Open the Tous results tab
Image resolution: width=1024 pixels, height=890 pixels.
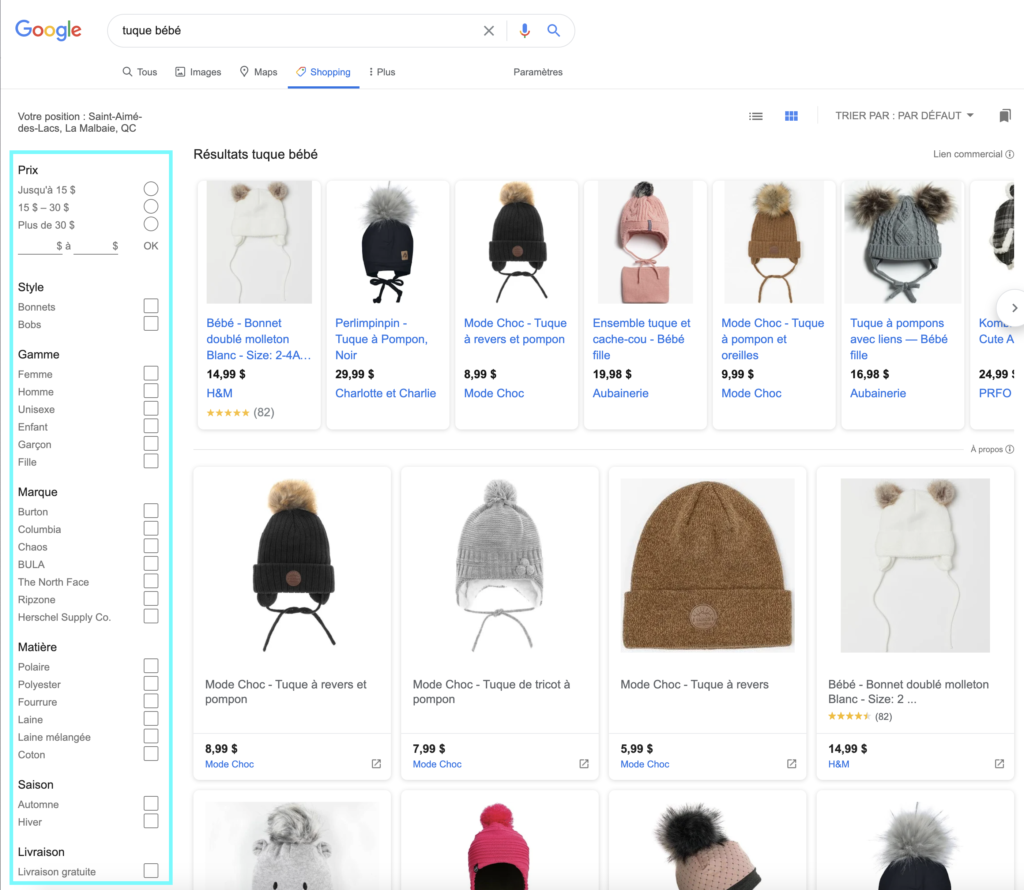[x=140, y=72]
